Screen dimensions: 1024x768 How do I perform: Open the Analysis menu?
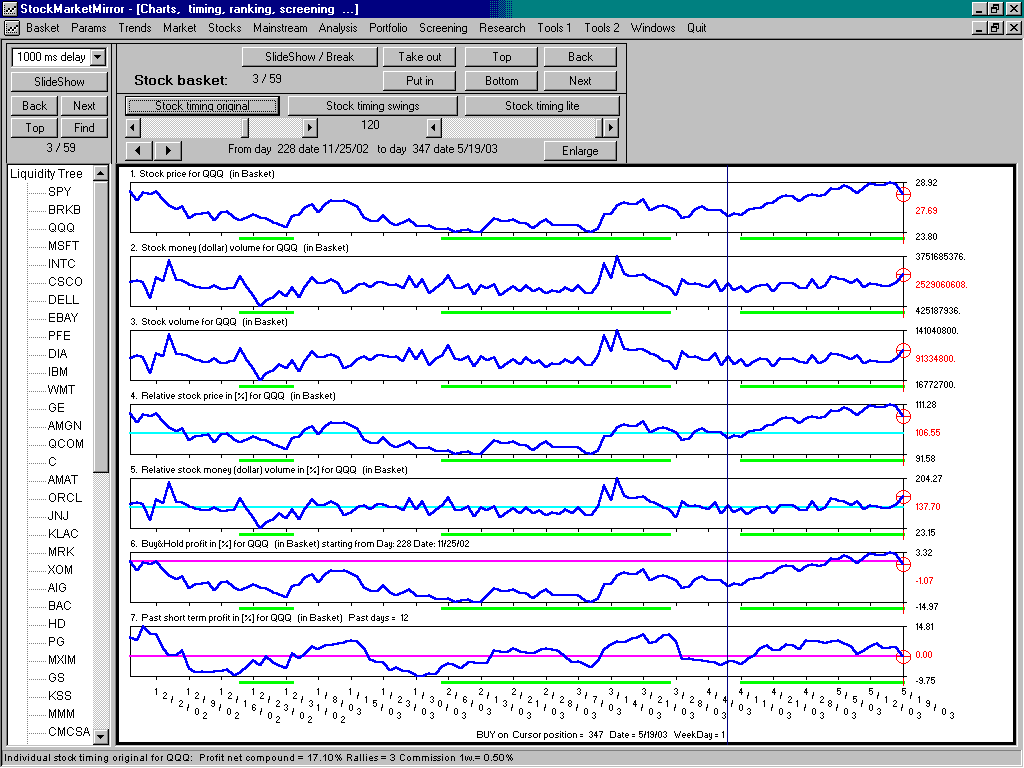pos(338,28)
